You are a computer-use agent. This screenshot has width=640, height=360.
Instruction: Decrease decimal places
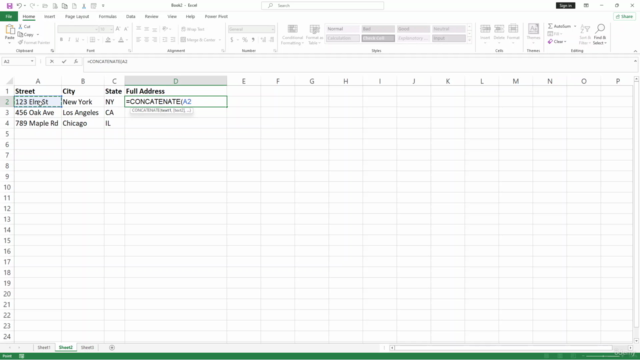pyautogui.click(x=272, y=40)
